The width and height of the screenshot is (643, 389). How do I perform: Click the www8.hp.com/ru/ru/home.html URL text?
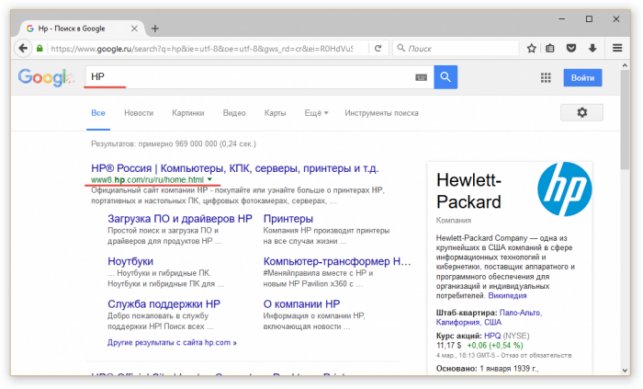[147, 180]
